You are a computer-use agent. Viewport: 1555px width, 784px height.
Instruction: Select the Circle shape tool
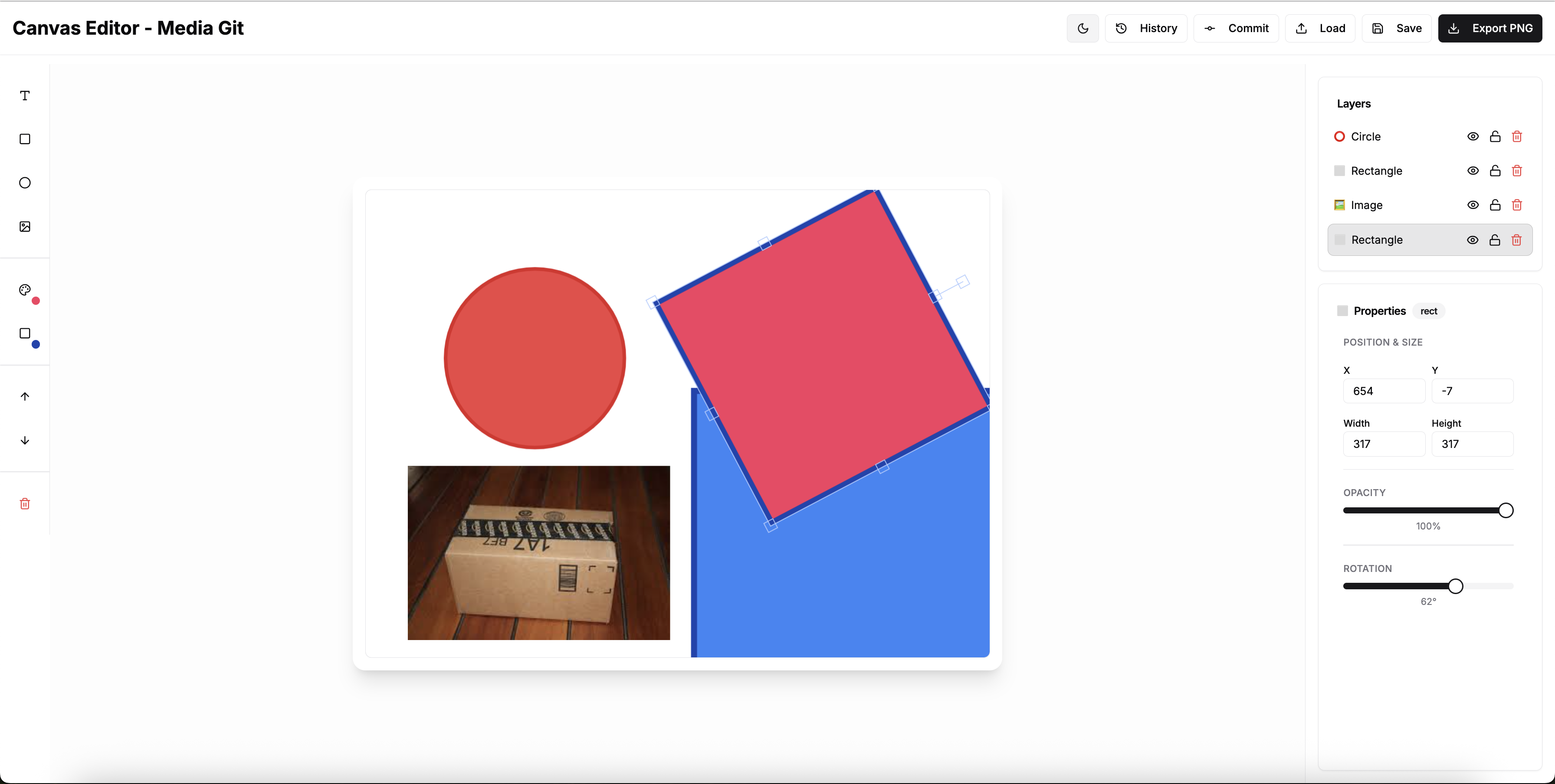point(25,183)
